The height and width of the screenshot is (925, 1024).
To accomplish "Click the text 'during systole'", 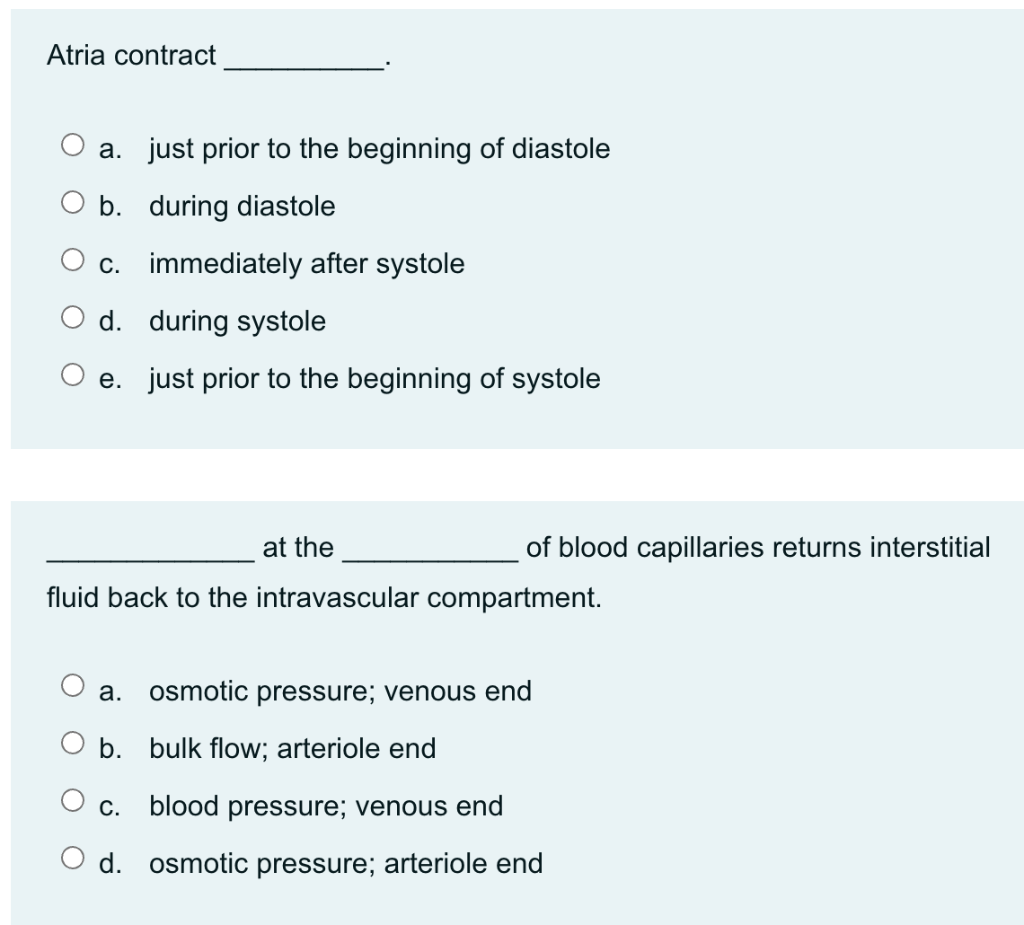I will click(x=237, y=321).
